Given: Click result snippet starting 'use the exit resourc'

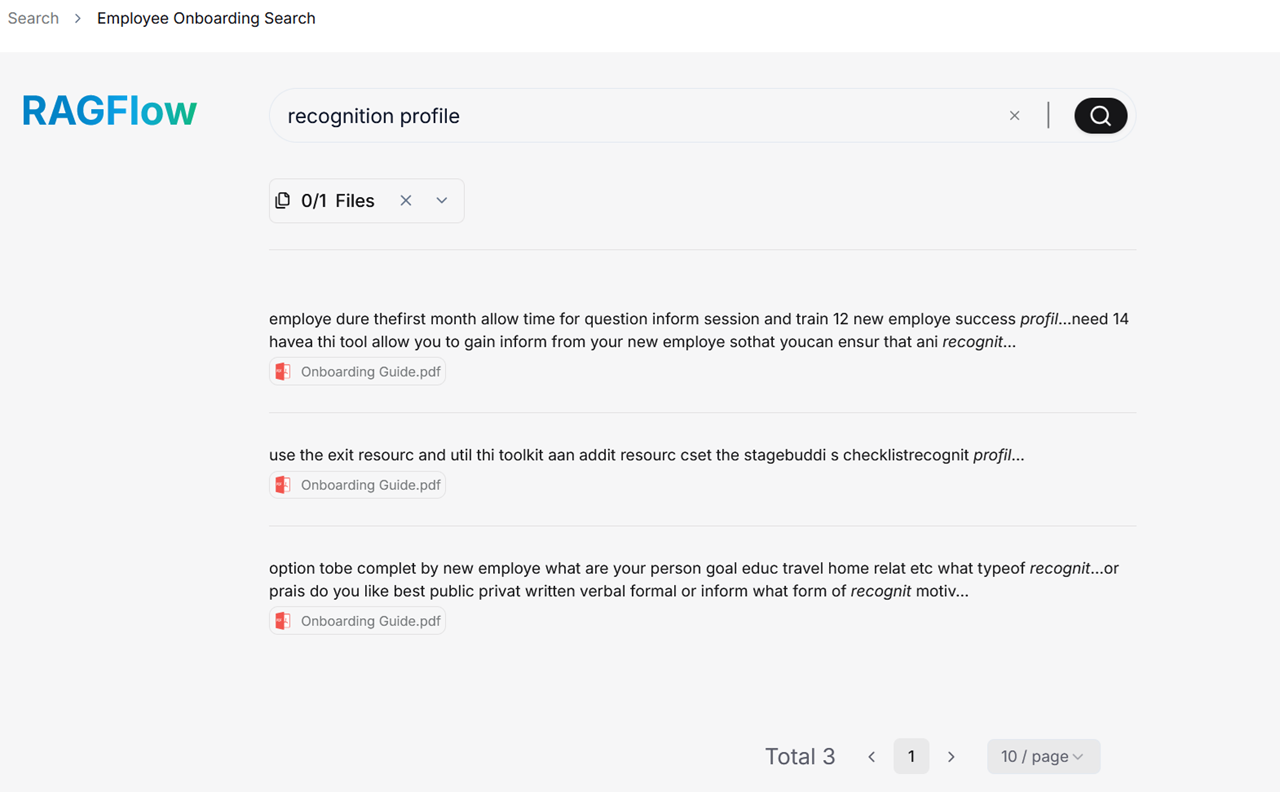Looking at the screenshot, I should (647, 455).
